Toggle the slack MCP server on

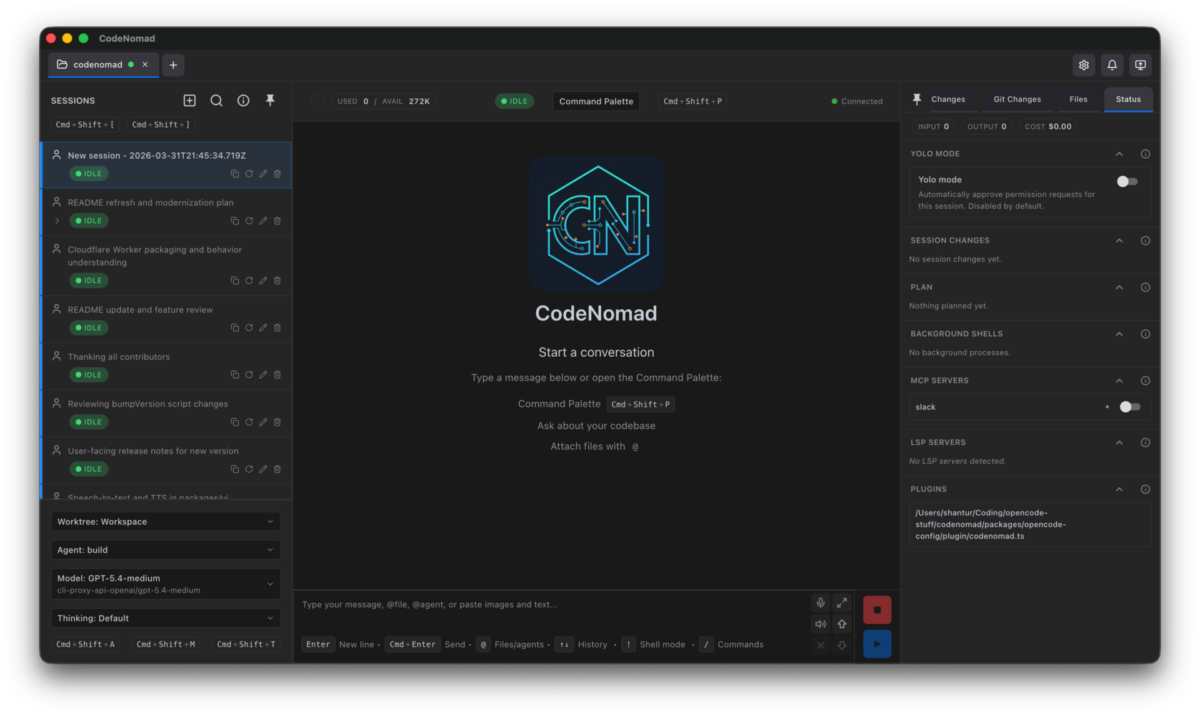click(x=1130, y=407)
